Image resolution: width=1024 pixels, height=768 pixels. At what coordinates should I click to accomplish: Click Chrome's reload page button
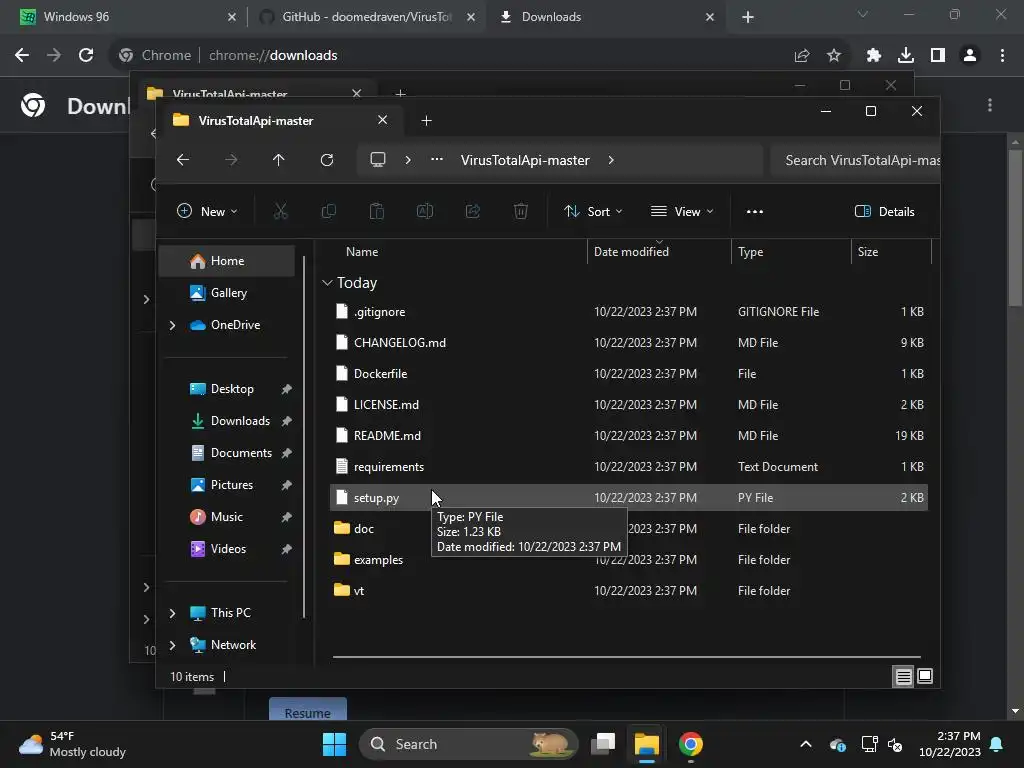[x=86, y=56]
